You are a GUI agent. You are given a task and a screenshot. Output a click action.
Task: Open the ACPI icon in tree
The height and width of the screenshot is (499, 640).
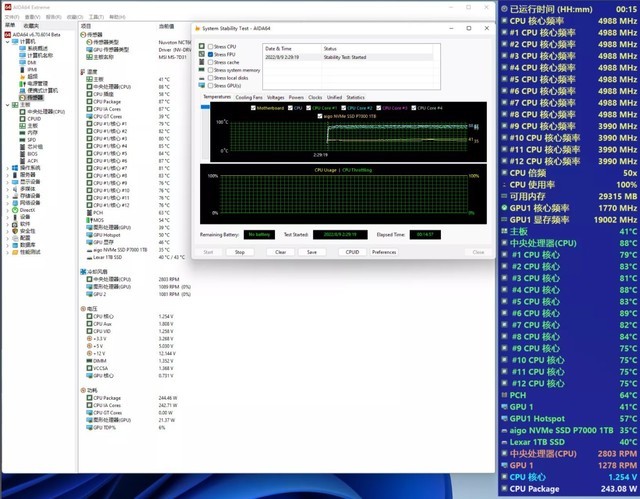(x=22, y=161)
